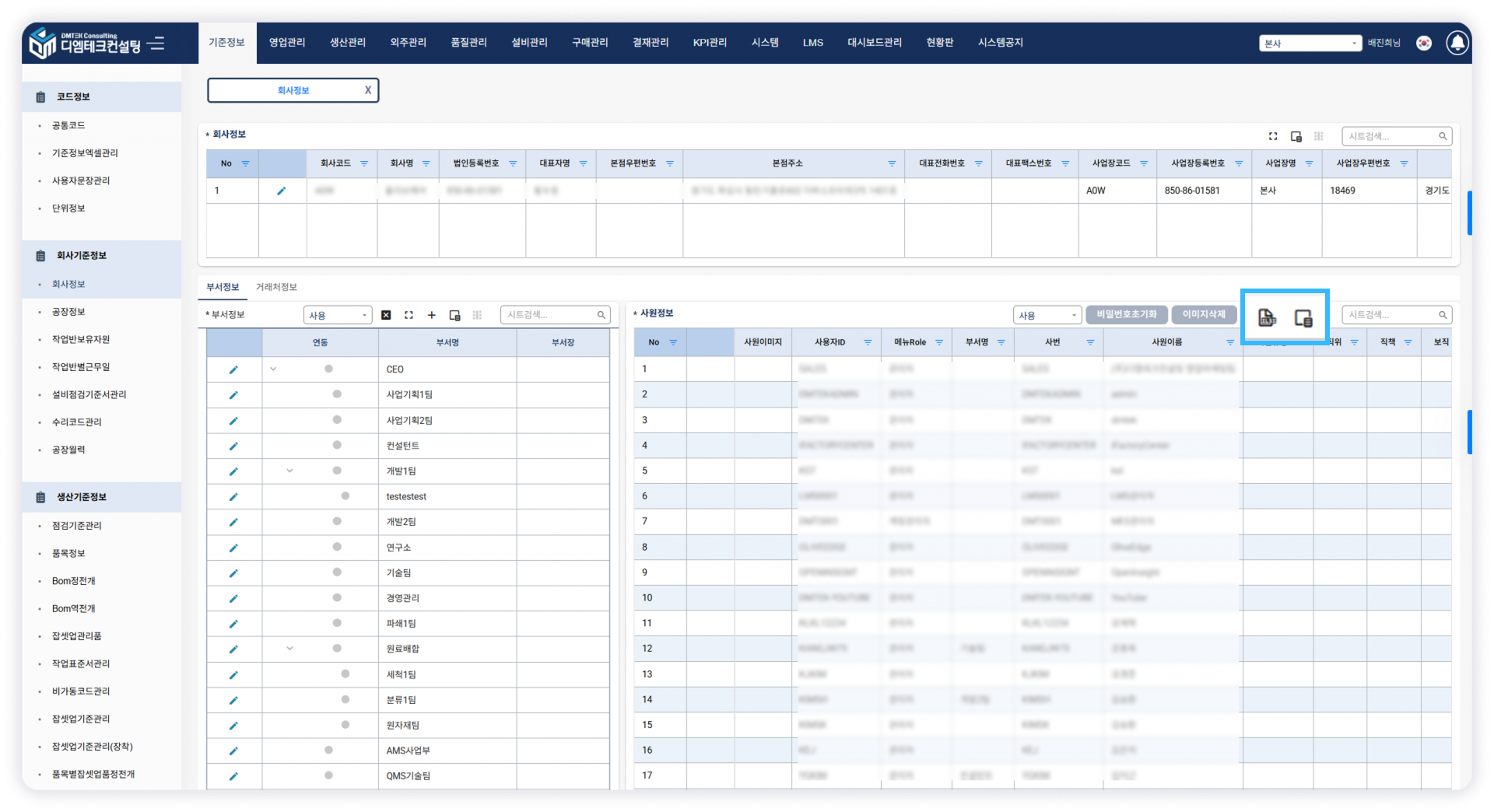
Task: Toggle the sidebar hamburger menu
Action: coord(156,43)
